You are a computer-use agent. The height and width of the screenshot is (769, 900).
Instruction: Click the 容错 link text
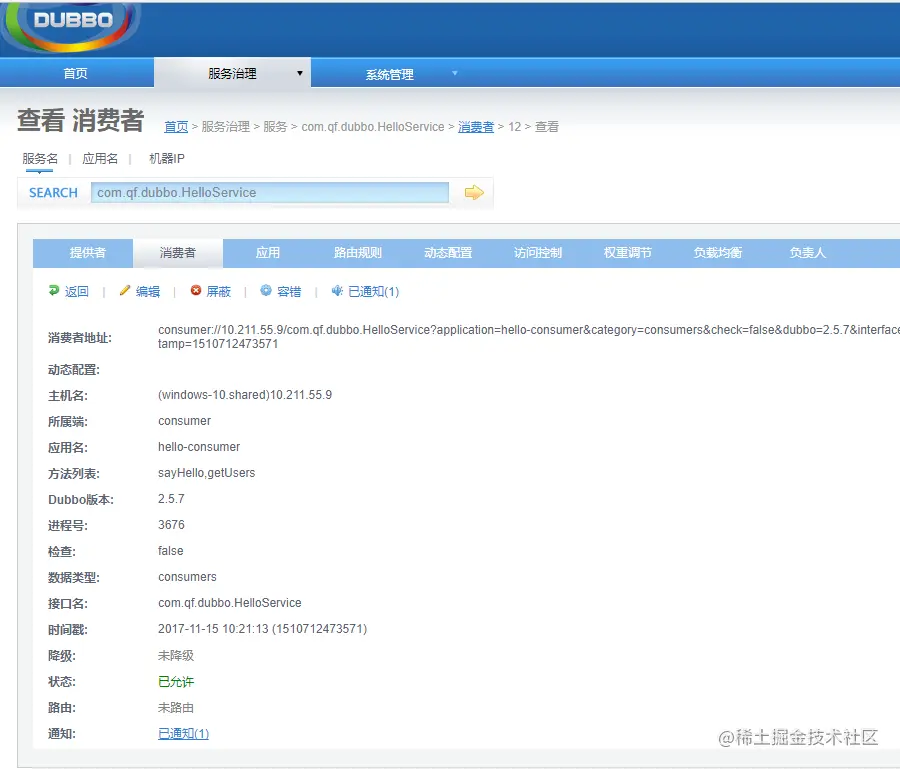coord(289,292)
